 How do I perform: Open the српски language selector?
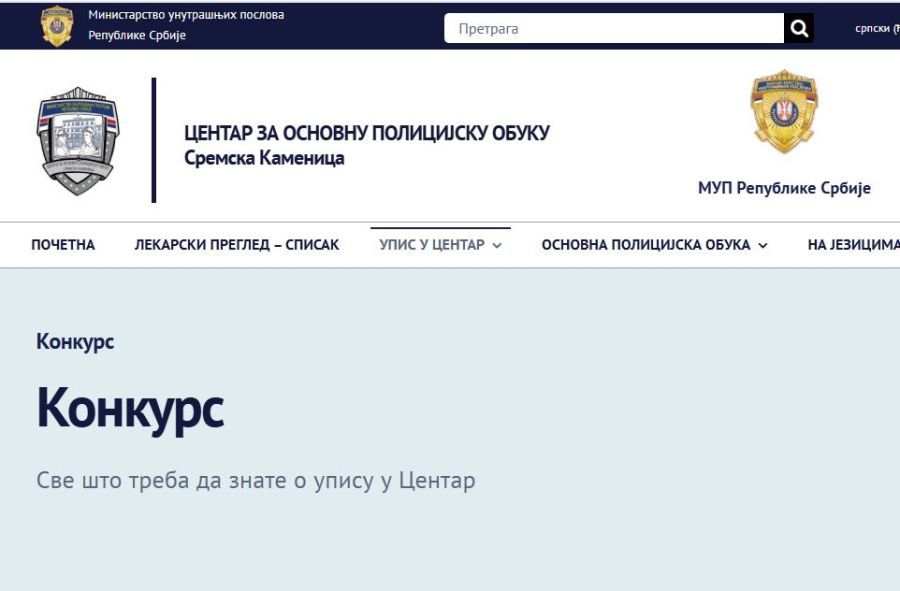[x=877, y=28]
